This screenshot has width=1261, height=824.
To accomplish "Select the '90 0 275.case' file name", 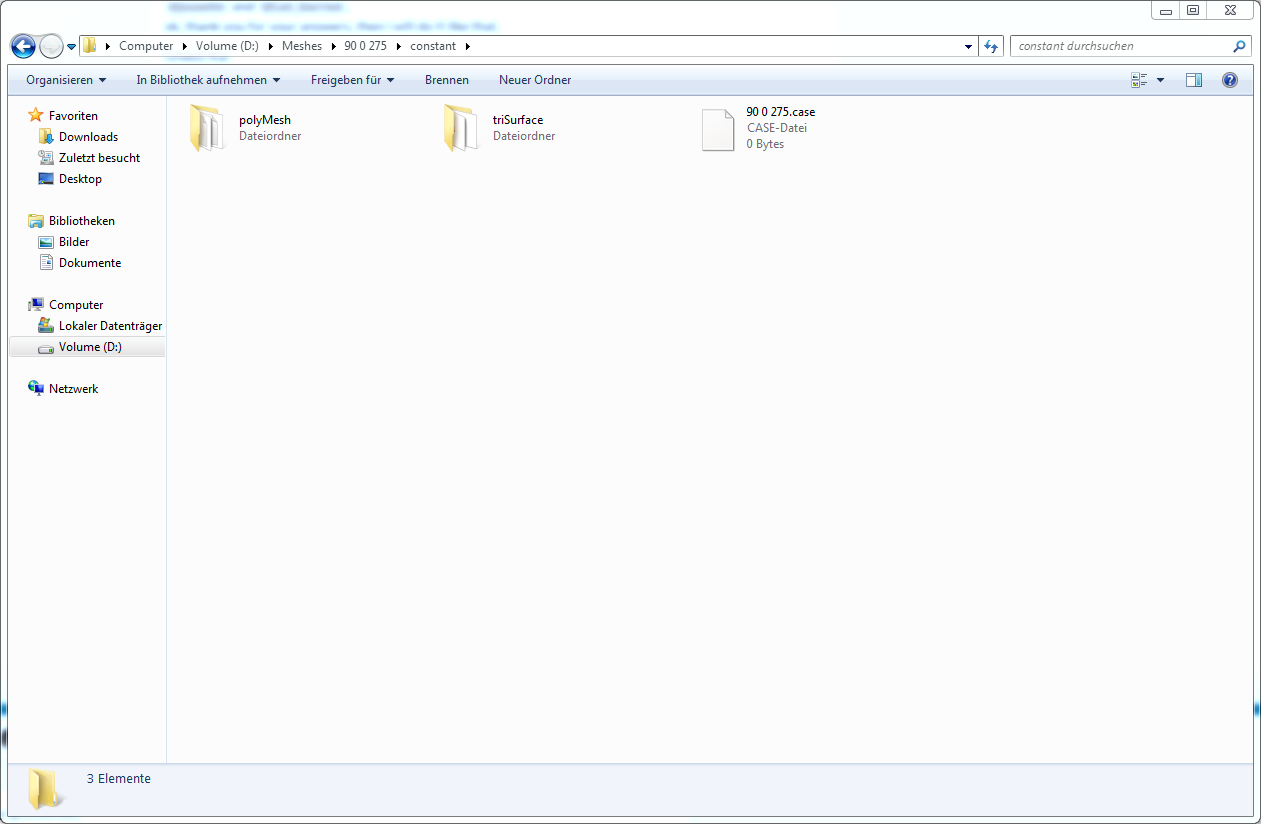I will click(x=781, y=112).
